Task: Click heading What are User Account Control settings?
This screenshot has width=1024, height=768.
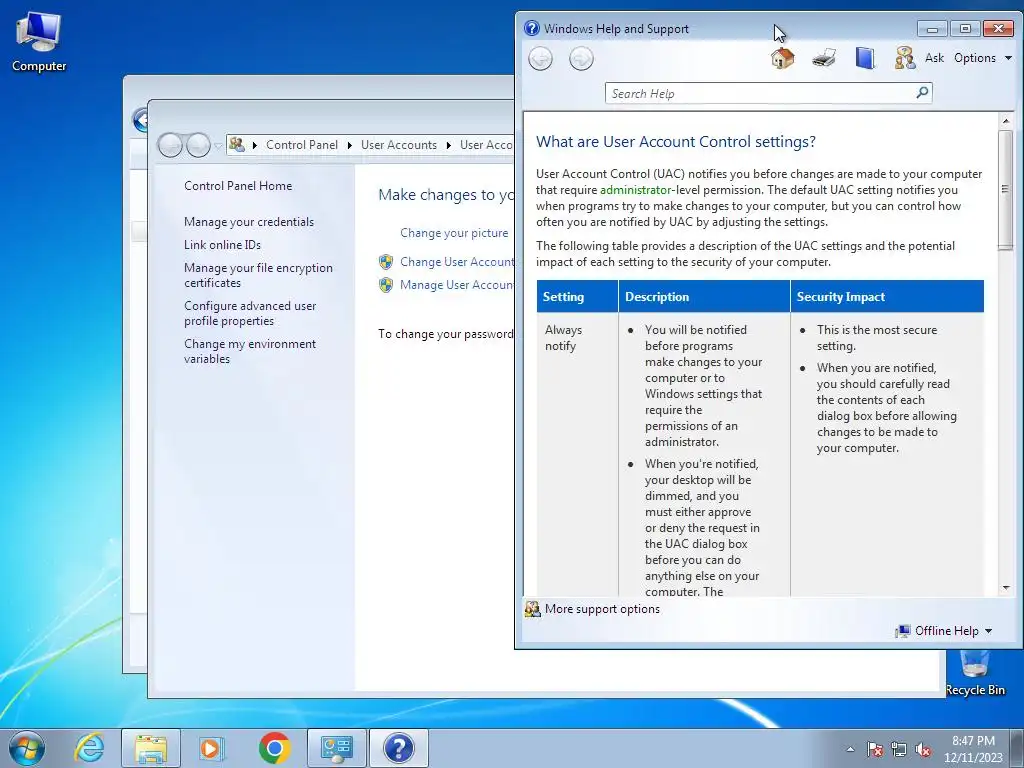Action: tap(676, 142)
